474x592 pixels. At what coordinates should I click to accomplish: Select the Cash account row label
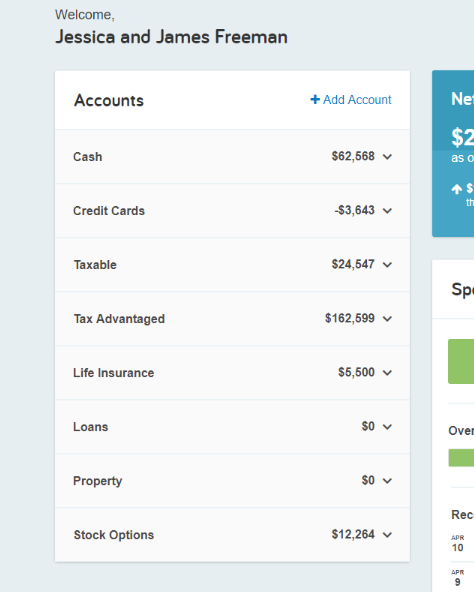tap(88, 157)
